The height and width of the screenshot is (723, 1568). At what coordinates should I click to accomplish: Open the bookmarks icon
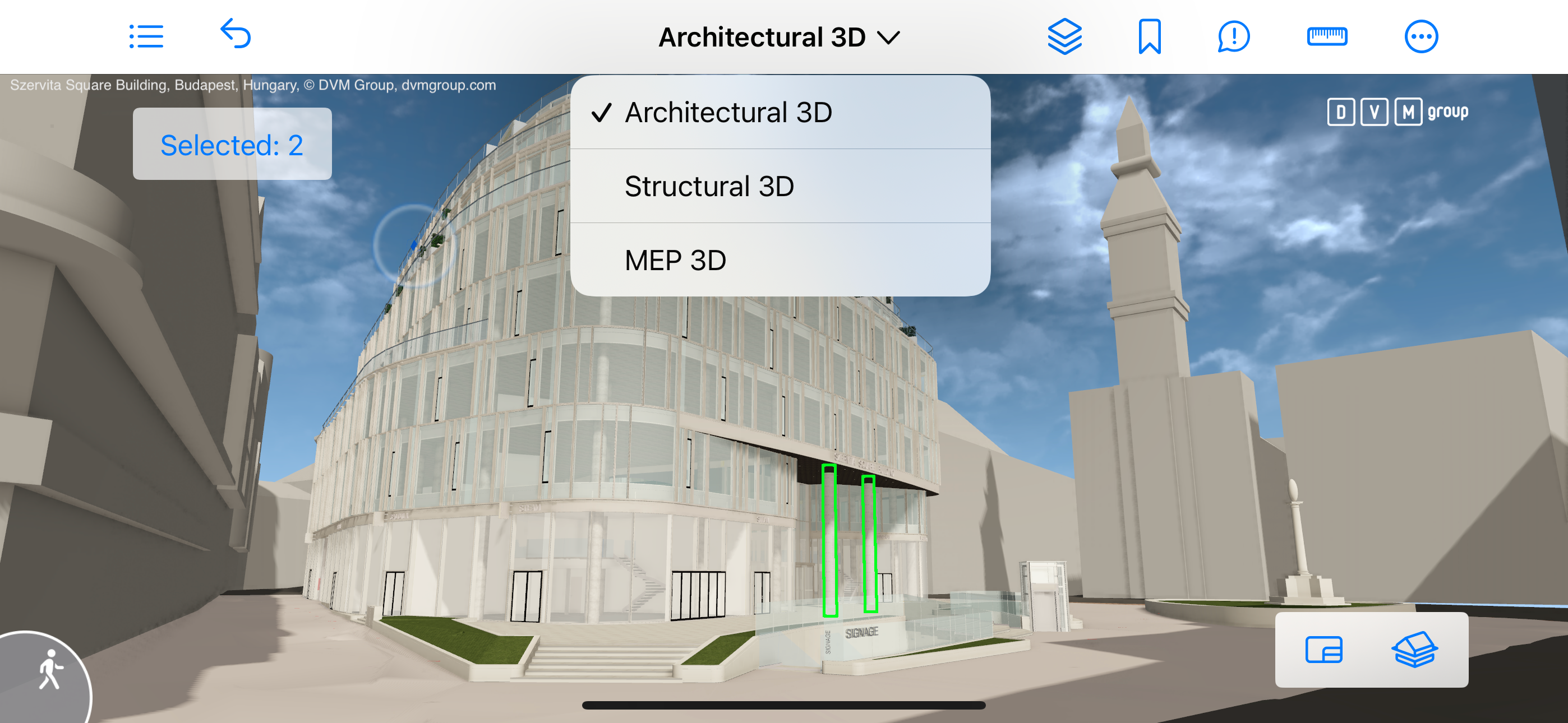click(x=1149, y=36)
